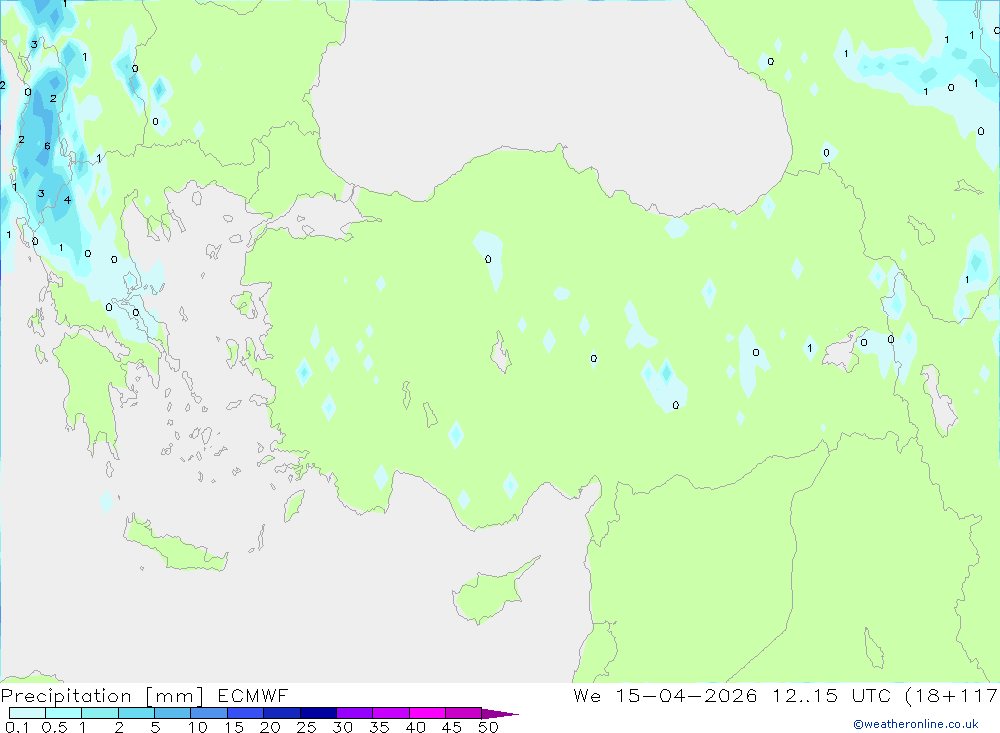The image size is (1000, 733).
Task: Click the legend label '0.5'
Action: 54,727
